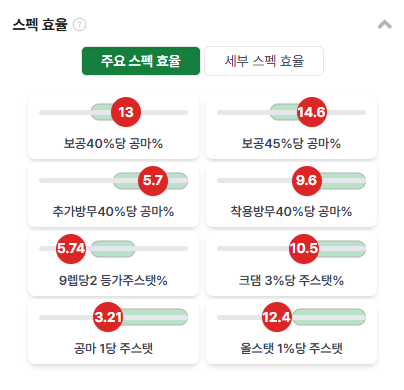Click the red 10.5 slider marker
404x390 pixels.
tap(304, 249)
